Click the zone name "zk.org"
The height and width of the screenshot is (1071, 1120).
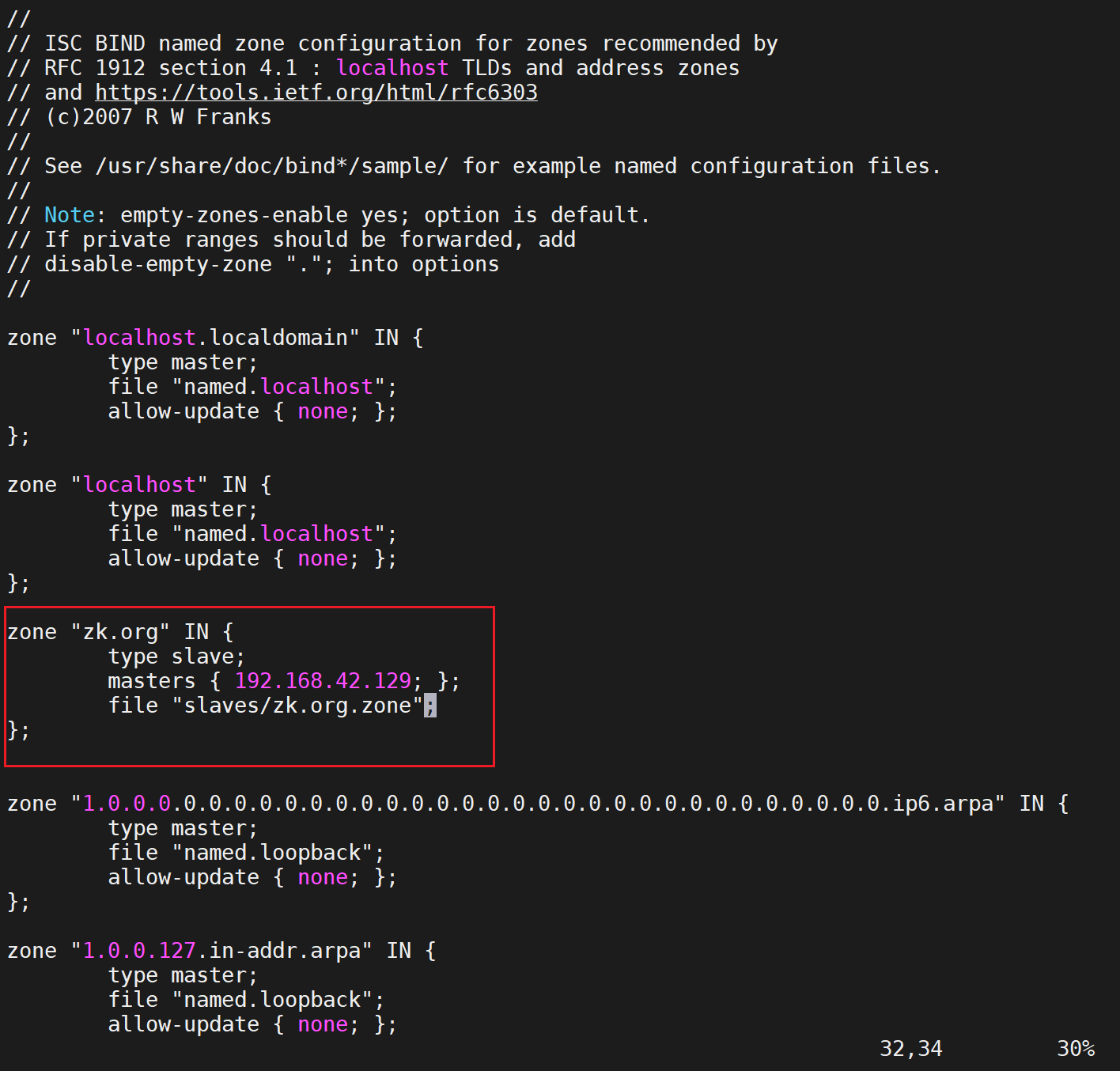coord(120,632)
